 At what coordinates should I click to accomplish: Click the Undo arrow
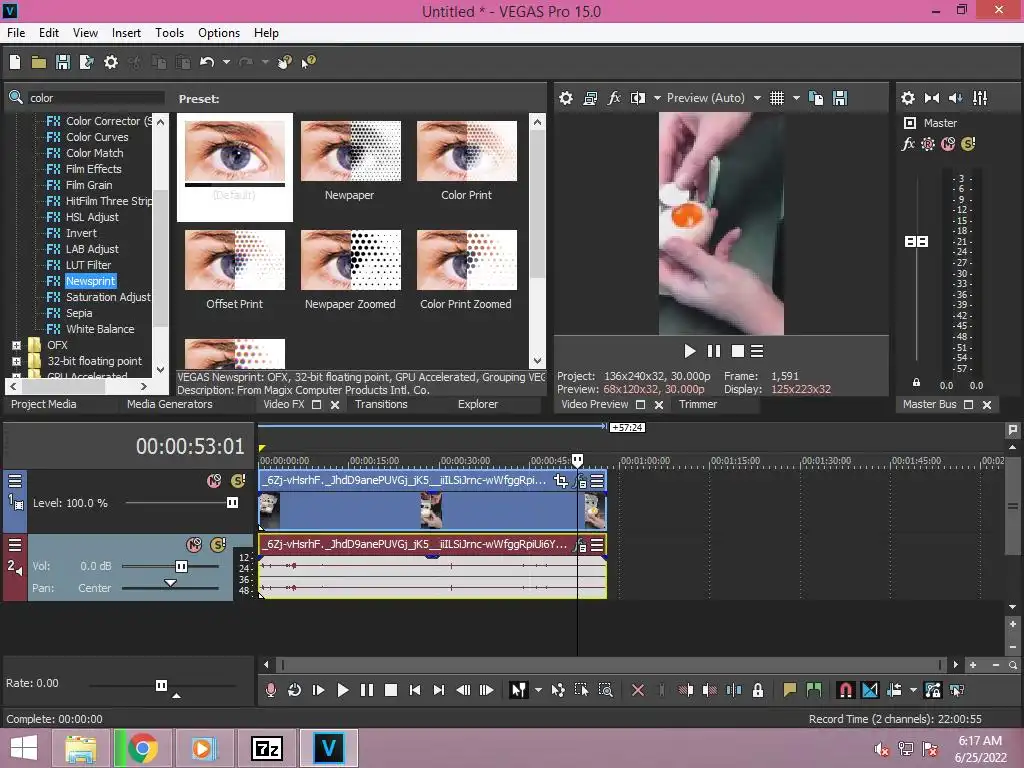[x=207, y=62]
